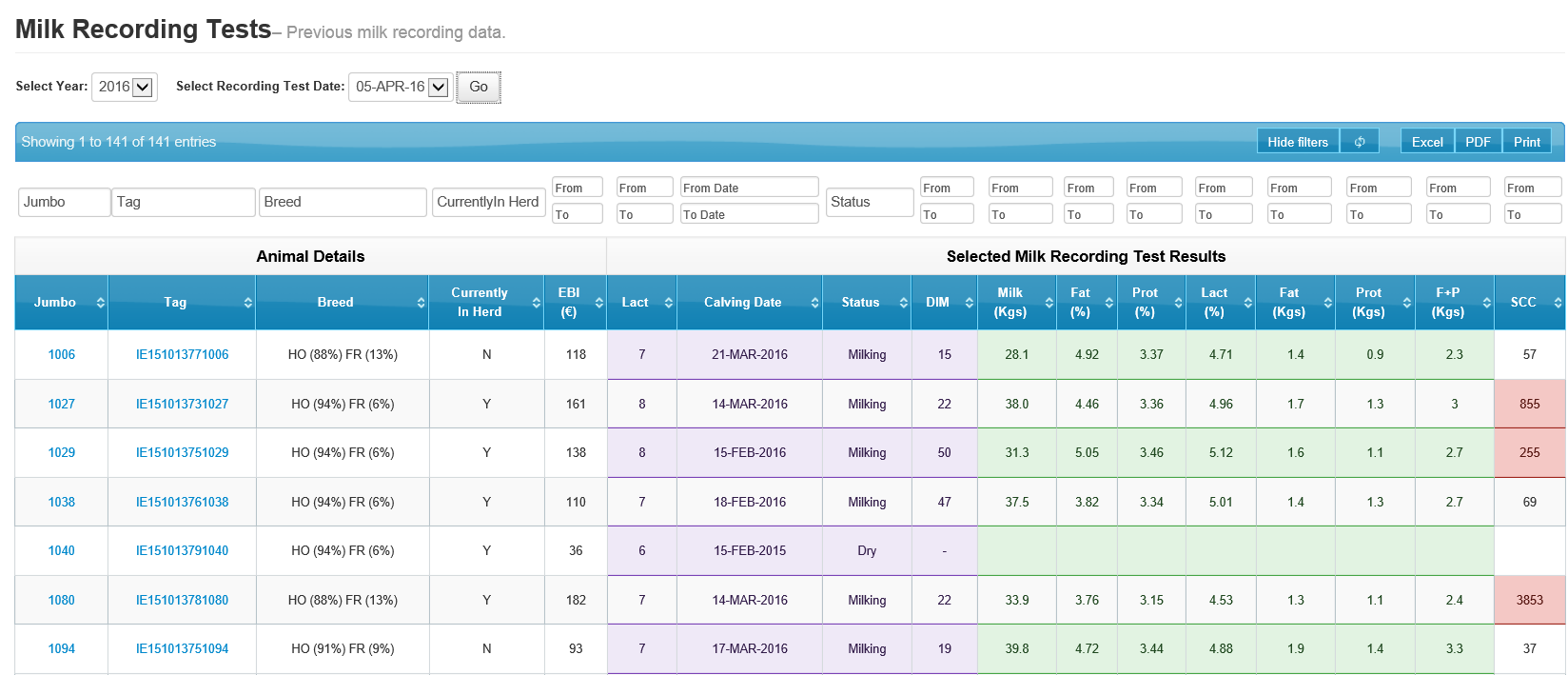
Task: Open the Select Year dropdown
Action: coord(125,87)
